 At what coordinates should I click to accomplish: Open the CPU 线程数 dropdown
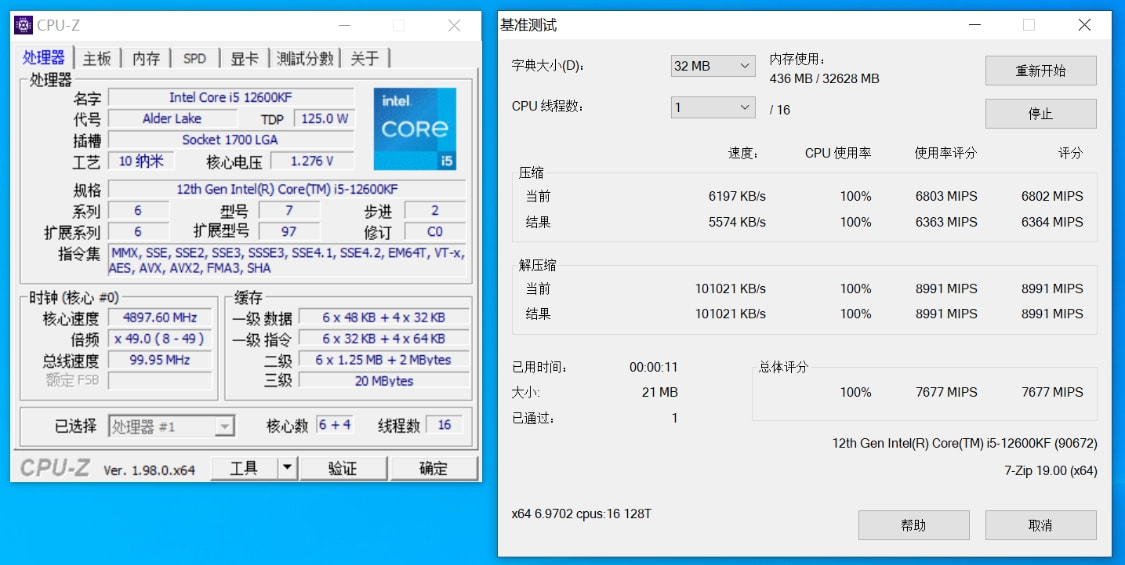coord(712,108)
